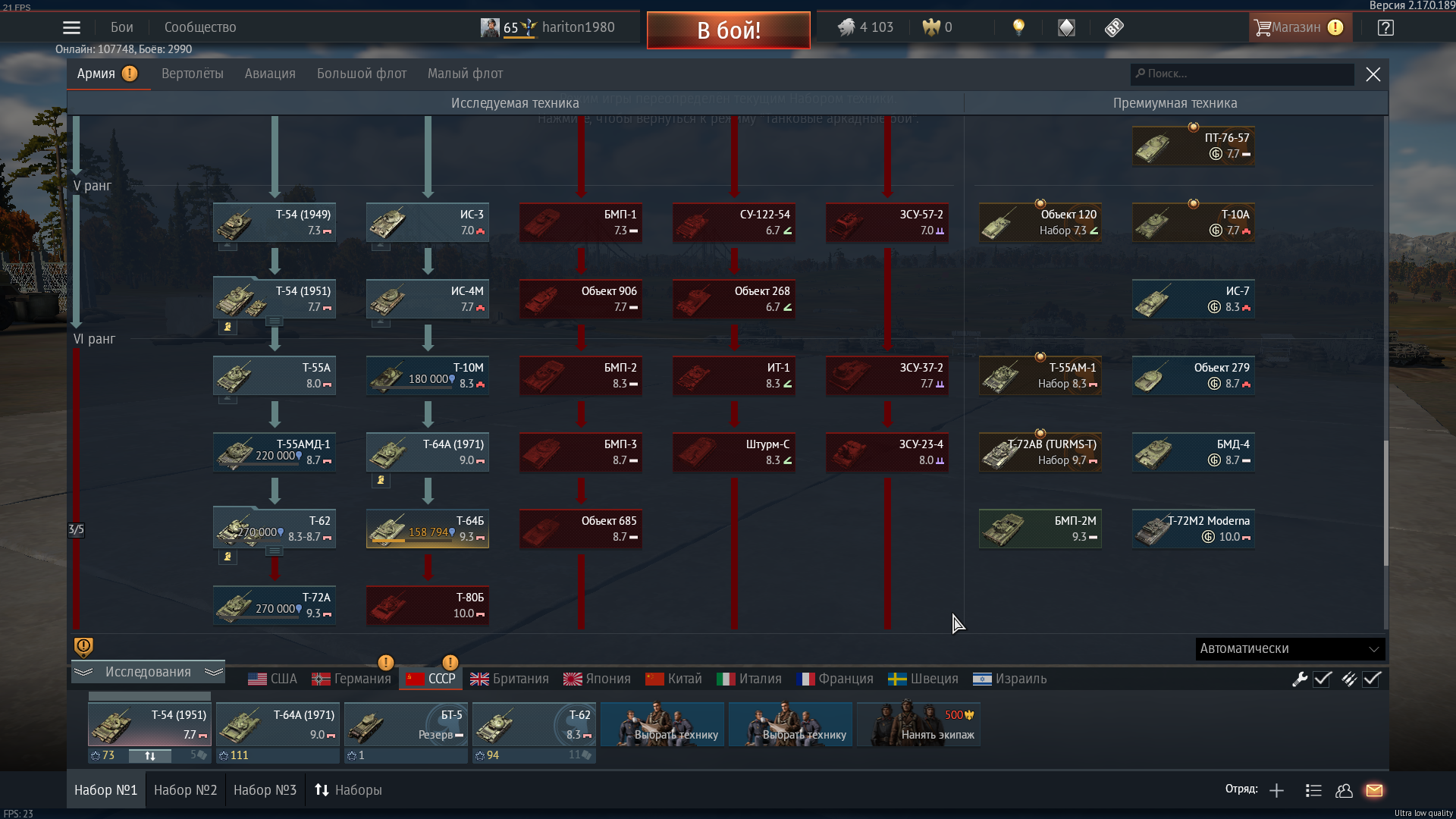The width and height of the screenshot is (1456, 819).
Task: Click the silver lions currency icon
Action: 846,27
